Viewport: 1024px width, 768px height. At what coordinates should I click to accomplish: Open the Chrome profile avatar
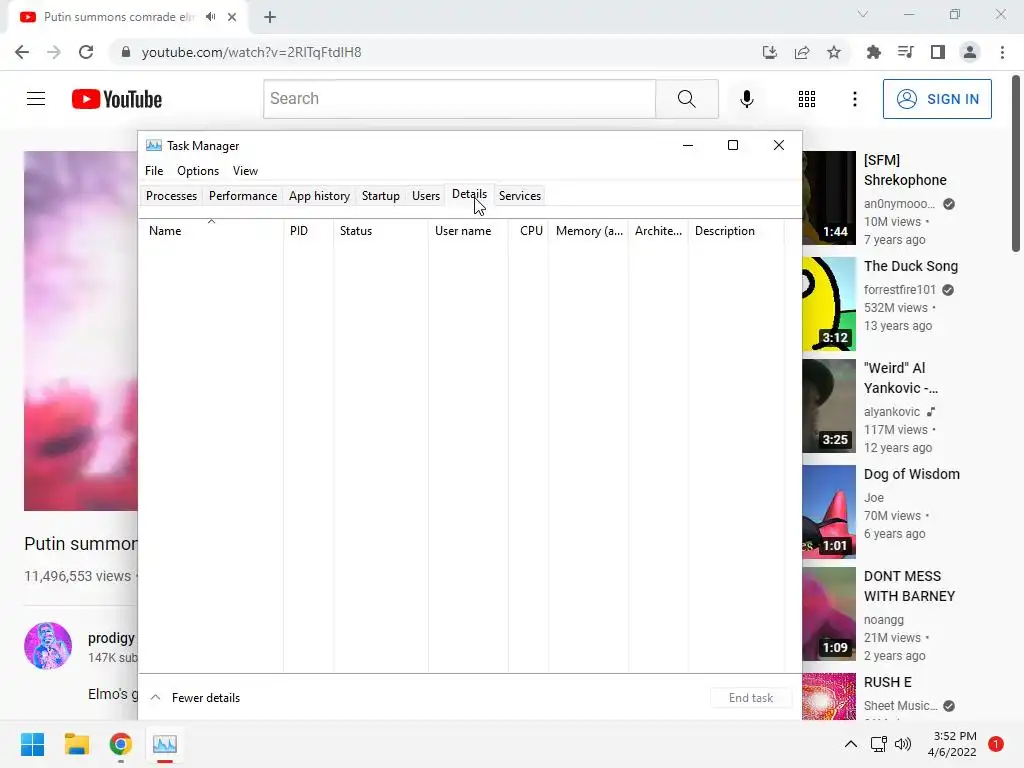(970, 52)
